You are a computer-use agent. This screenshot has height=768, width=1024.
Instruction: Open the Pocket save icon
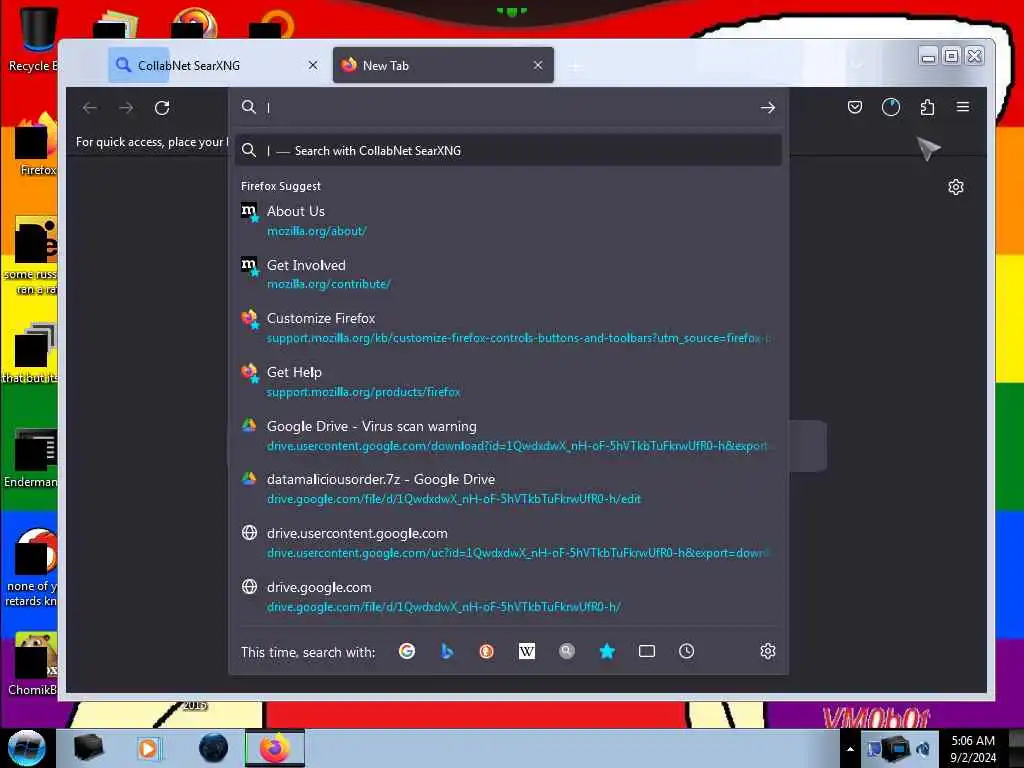[854, 107]
